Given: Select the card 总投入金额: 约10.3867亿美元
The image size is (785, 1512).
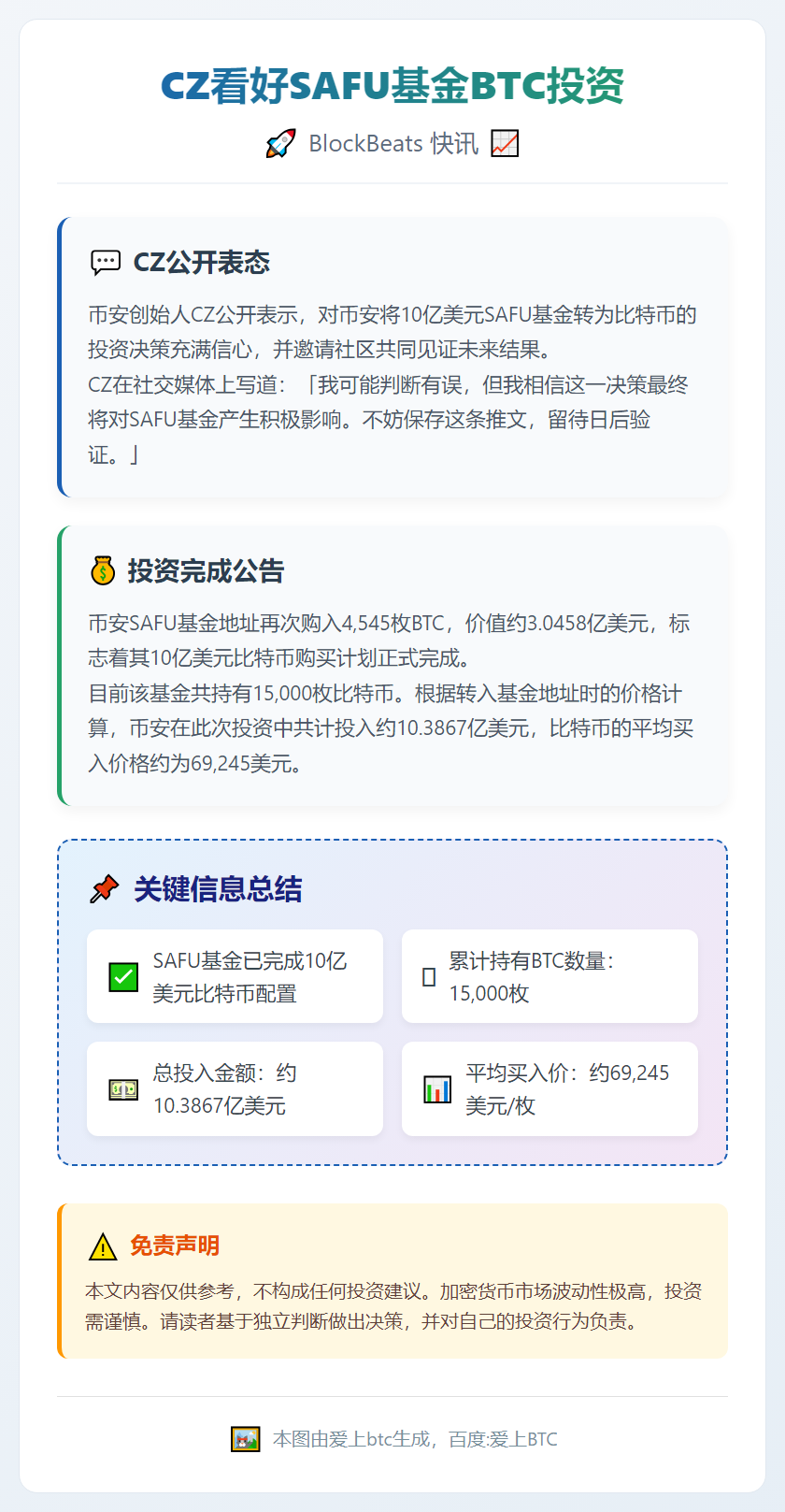Looking at the screenshot, I should (235, 1088).
